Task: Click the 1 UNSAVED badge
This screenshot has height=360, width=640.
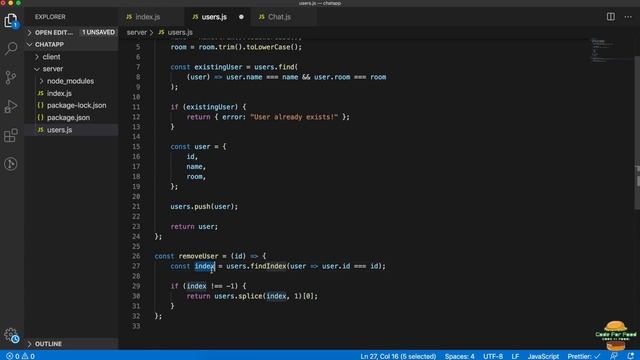Action: pos(98,32)
